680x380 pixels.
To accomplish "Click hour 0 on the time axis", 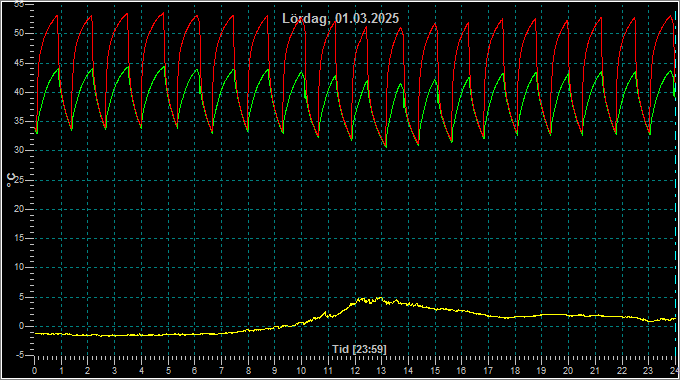I will [35, 371].
